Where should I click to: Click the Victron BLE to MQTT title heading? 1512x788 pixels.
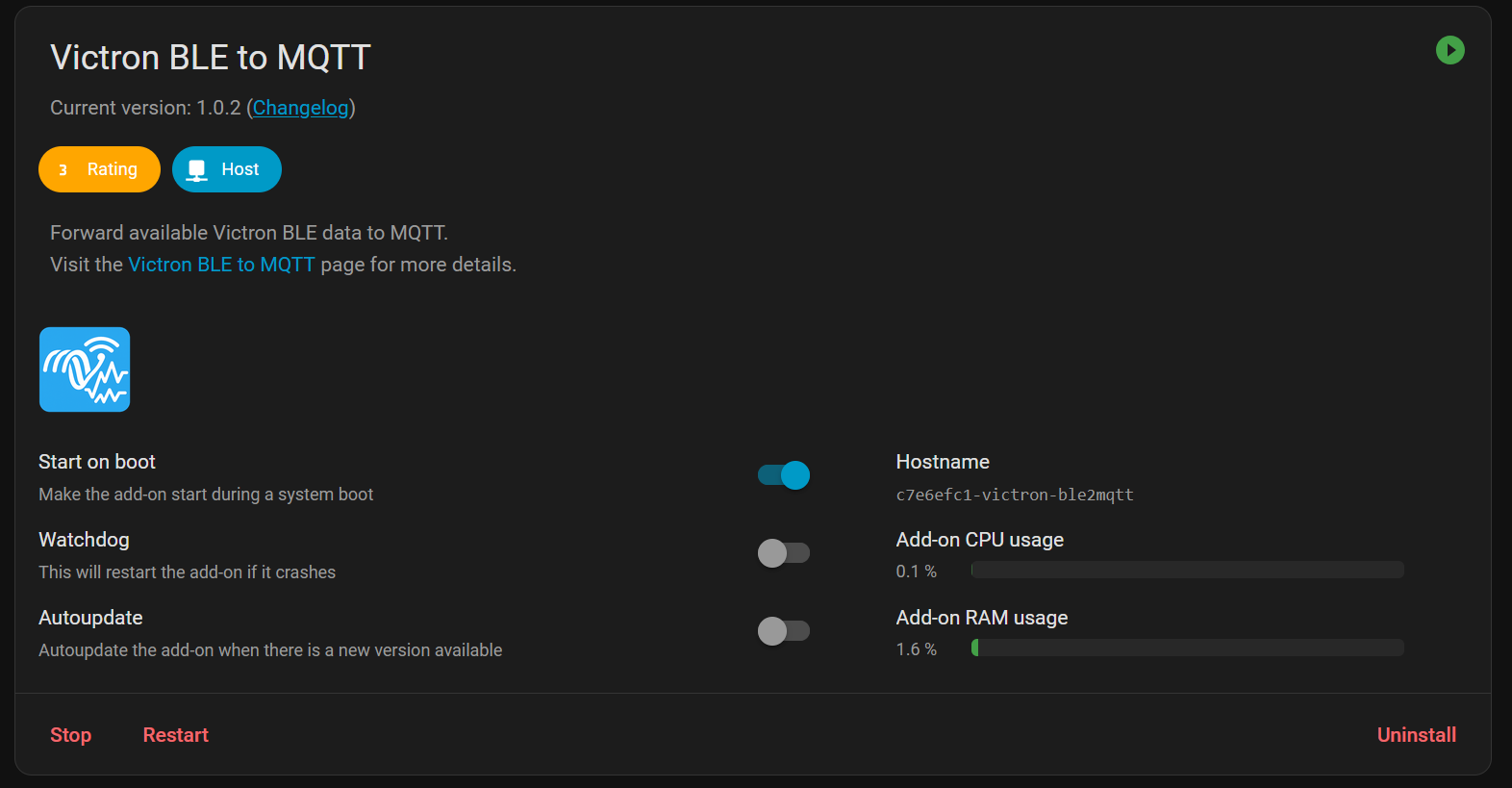[x=211, y=58]
